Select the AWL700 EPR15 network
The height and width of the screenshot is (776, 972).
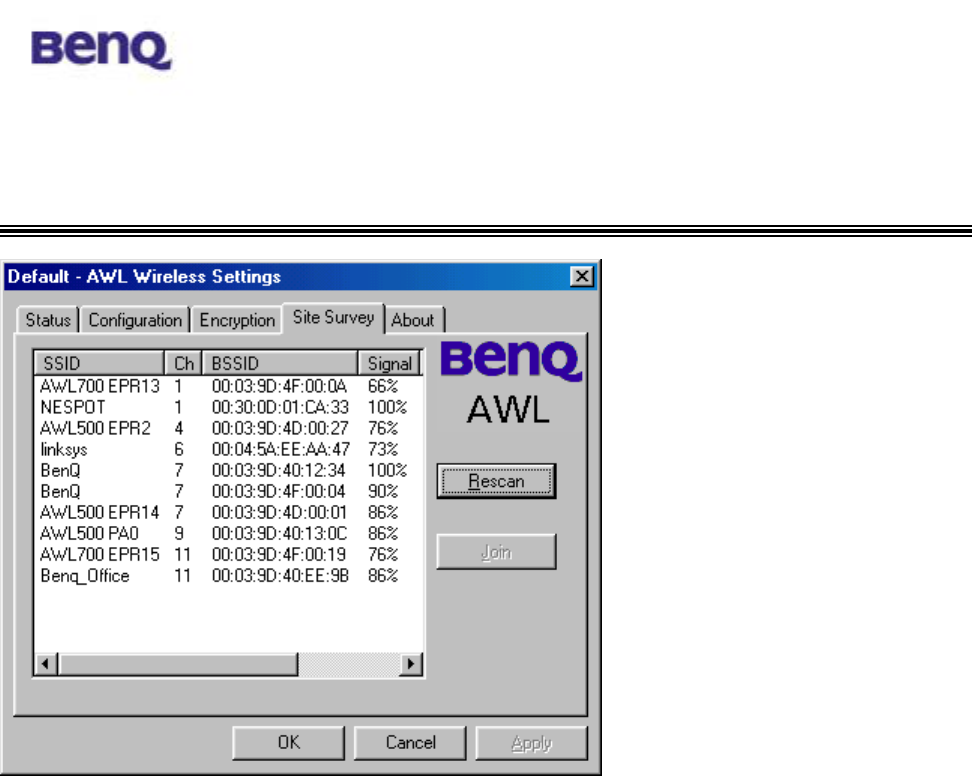point(228,555)
